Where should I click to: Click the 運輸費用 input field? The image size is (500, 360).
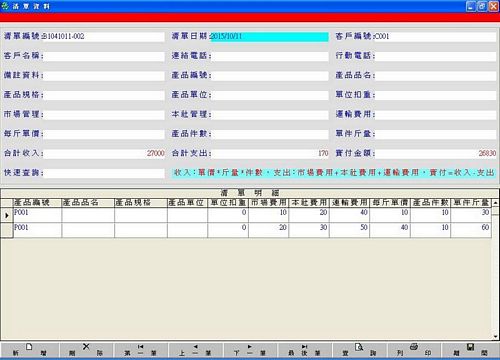(x=436, y=115)
